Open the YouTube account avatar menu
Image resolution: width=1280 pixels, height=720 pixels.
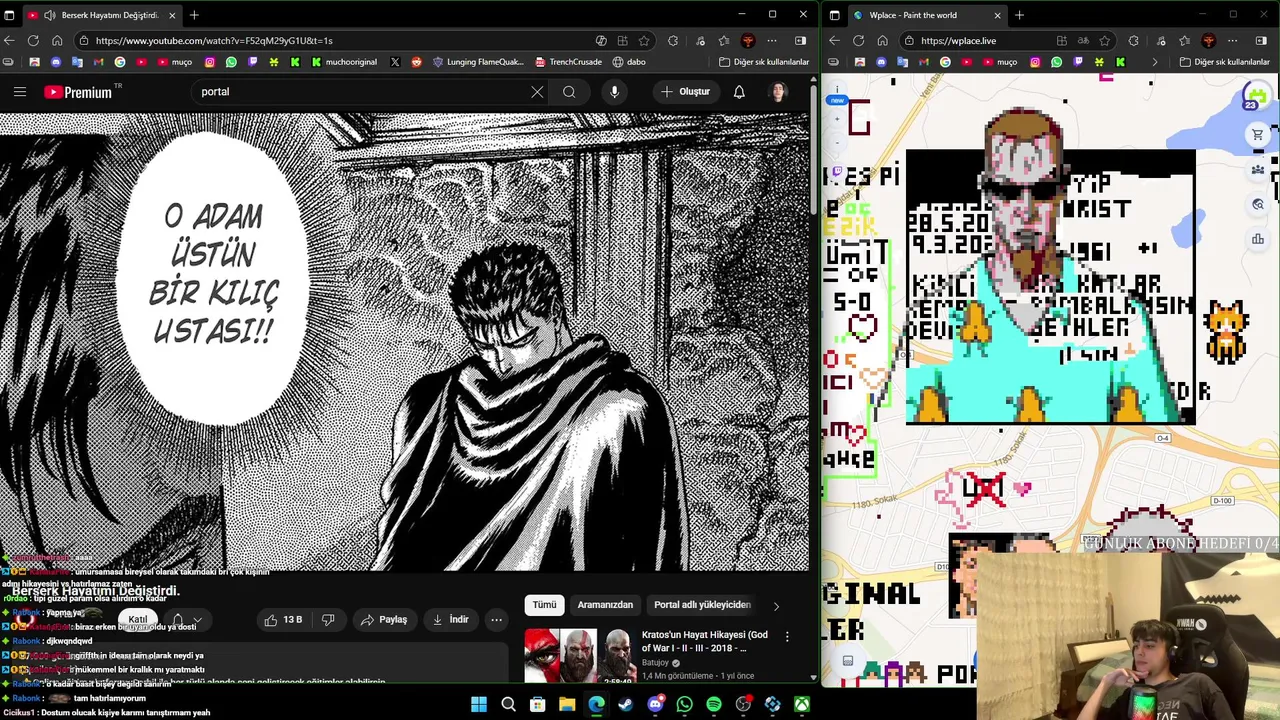click(778, 92)
